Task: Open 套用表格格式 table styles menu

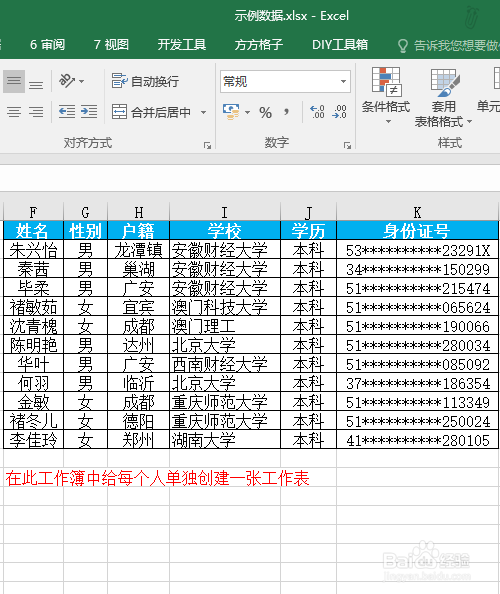Action: pyautogui.click(x=443, y=98)
